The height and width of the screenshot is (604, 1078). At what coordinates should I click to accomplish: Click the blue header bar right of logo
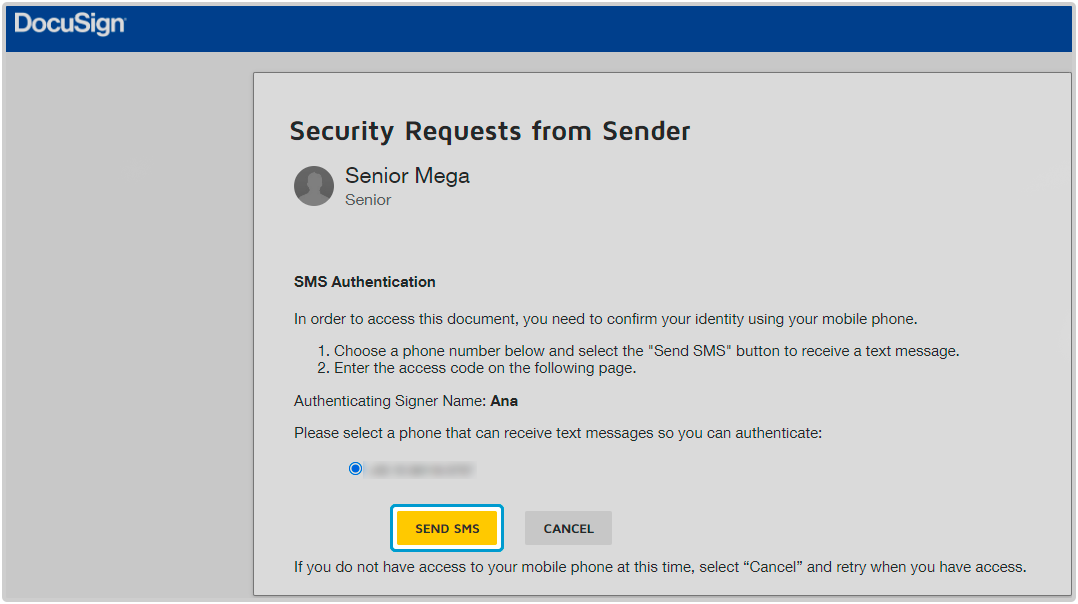click(x=600, y=28)
